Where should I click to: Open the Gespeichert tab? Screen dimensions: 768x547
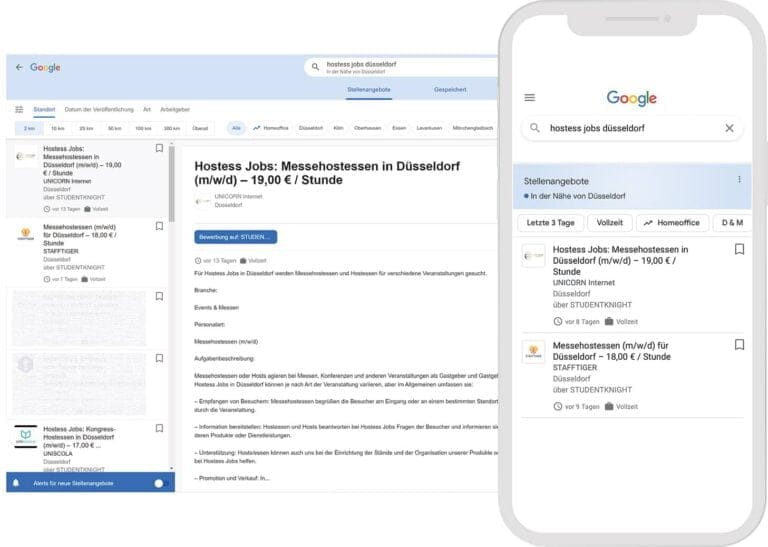click(x=450, y=90)
